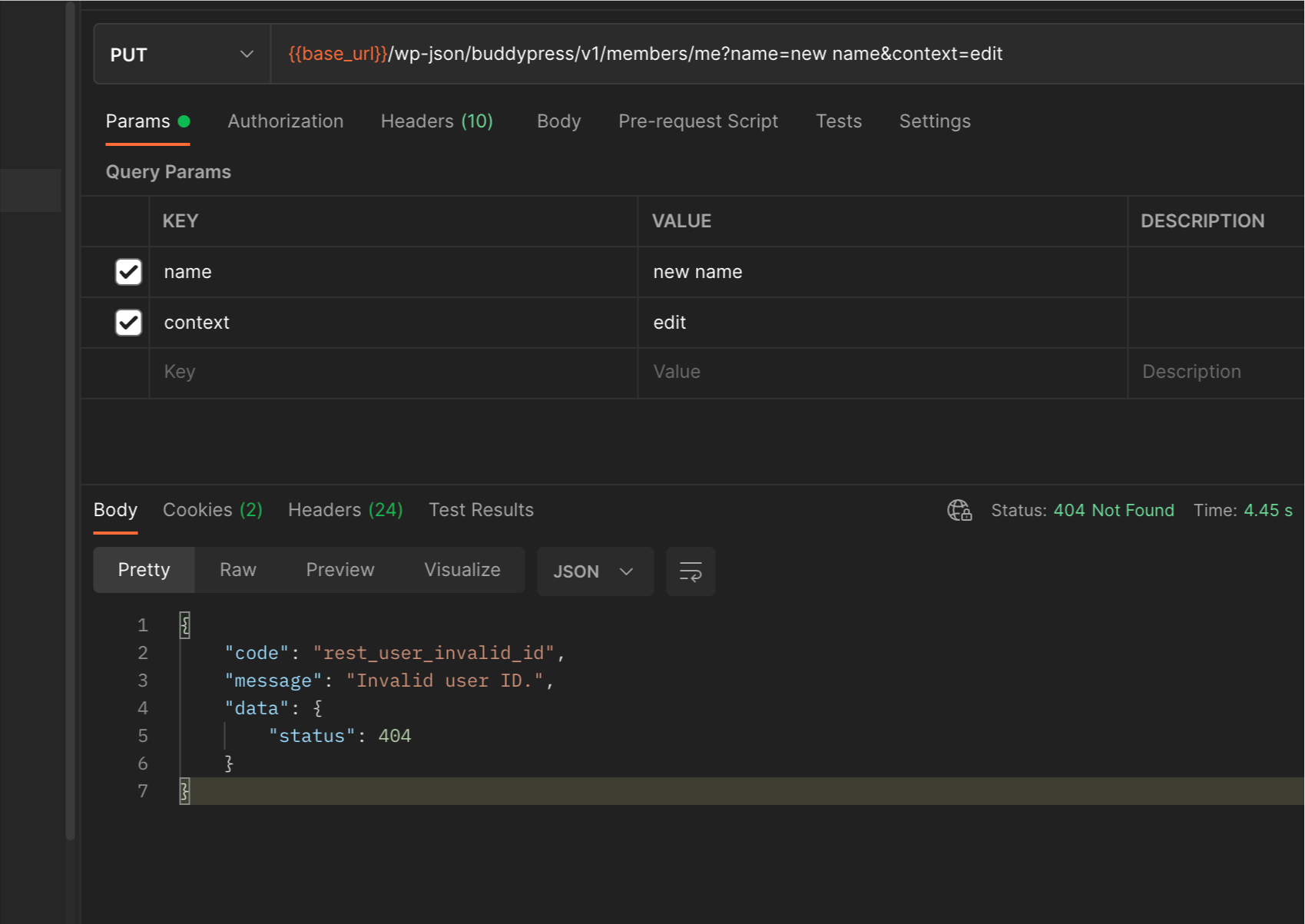
Task: Click the status 404 value in JSON
Action: click(x=395, y=736)
